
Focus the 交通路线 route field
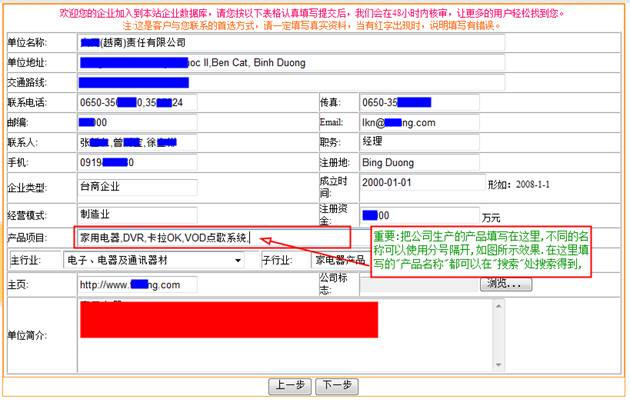pos(290,82)
